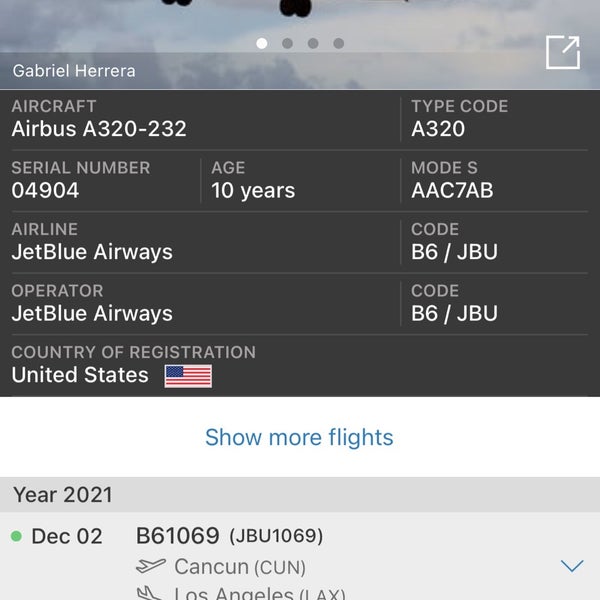Tap the serial number 04904
600x600 pixels.
pos(45,190)
